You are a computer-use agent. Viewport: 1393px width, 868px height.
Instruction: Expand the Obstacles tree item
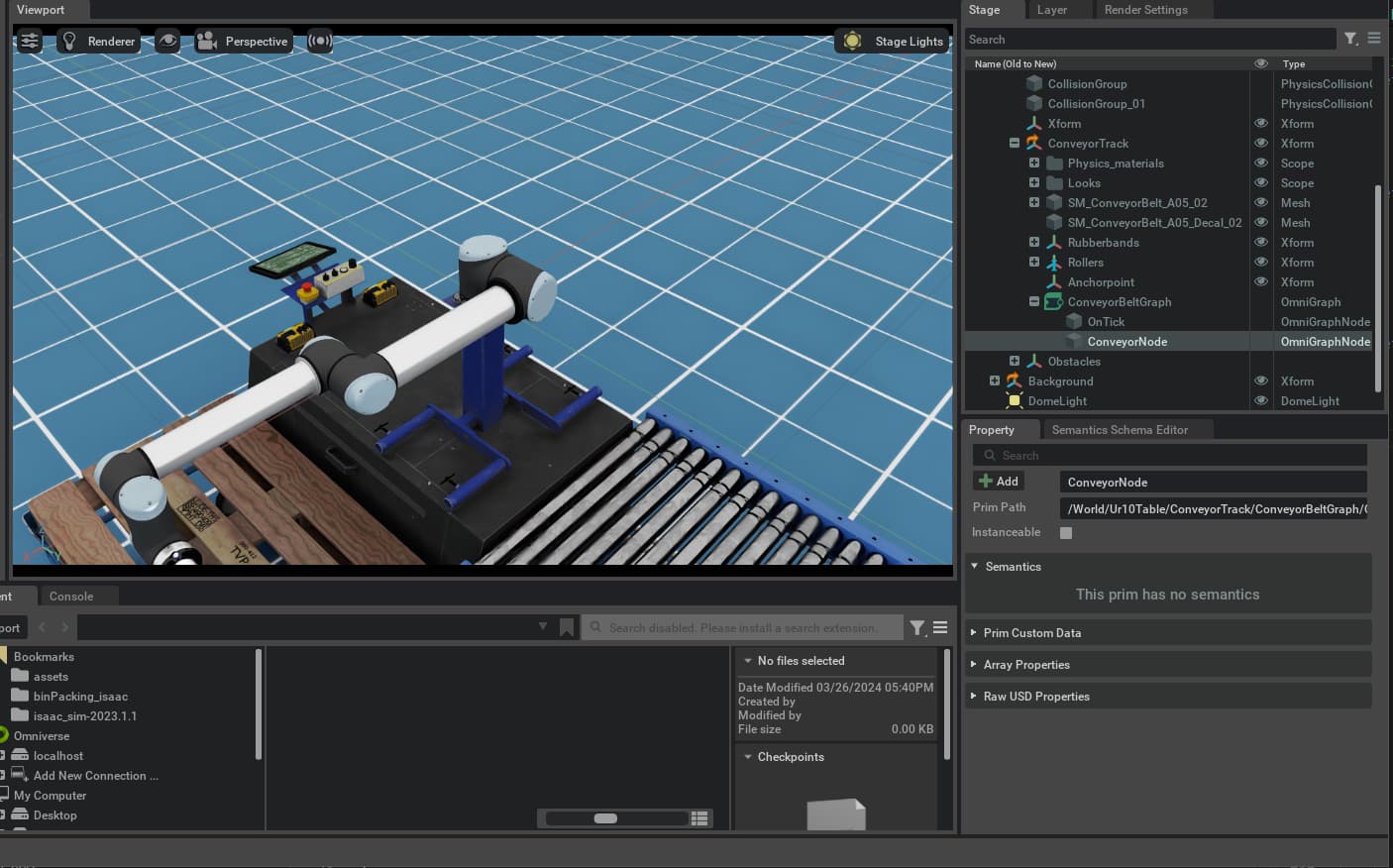pos(1015,361)
